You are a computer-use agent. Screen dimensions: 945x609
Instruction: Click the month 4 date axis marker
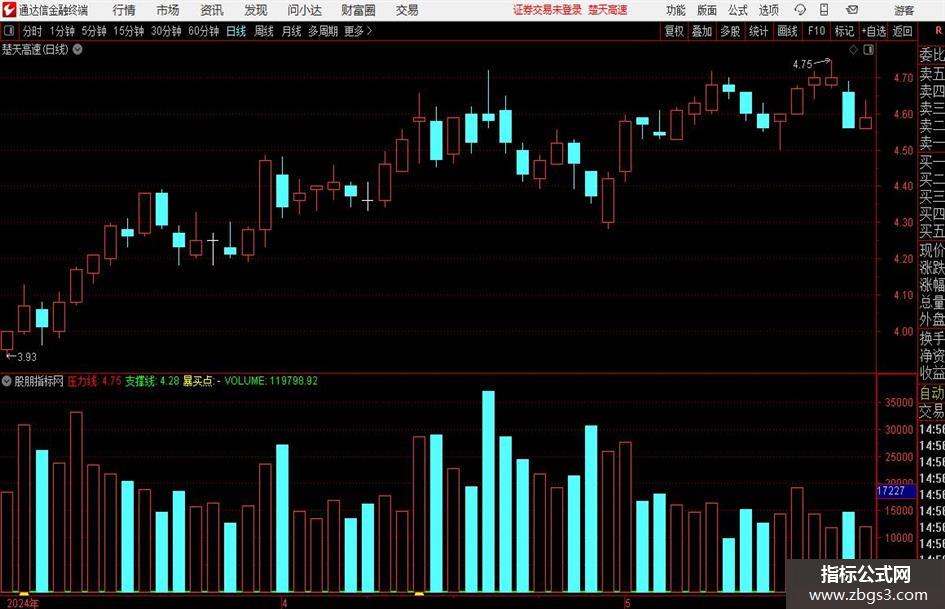(x=284, y=602)
